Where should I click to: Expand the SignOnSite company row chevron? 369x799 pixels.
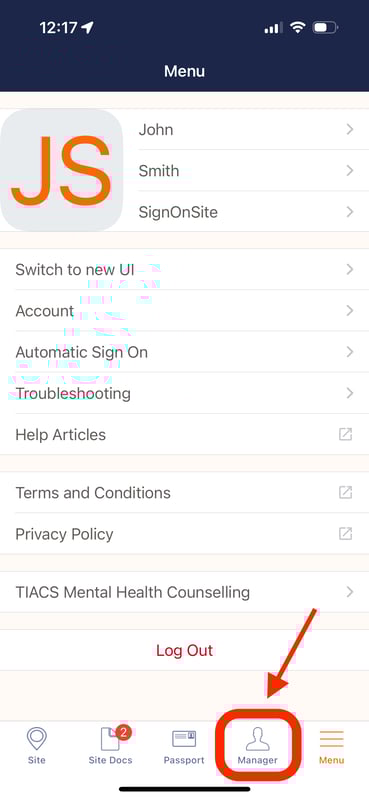click(x=350, y=212)
